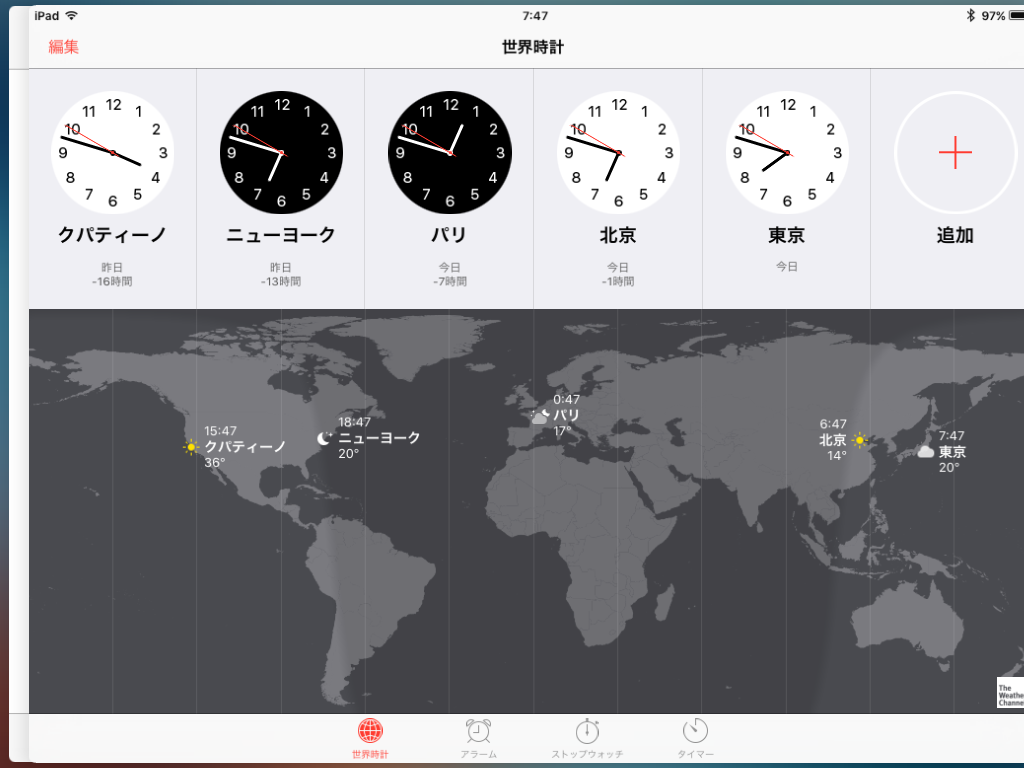
Task: Click the cloudy-night icon next to パリ on map
Action: [540, 416]
